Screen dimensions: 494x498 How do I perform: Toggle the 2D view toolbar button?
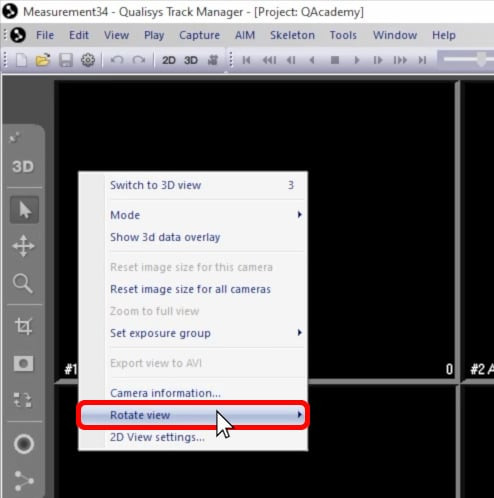(x=169, y=60)
